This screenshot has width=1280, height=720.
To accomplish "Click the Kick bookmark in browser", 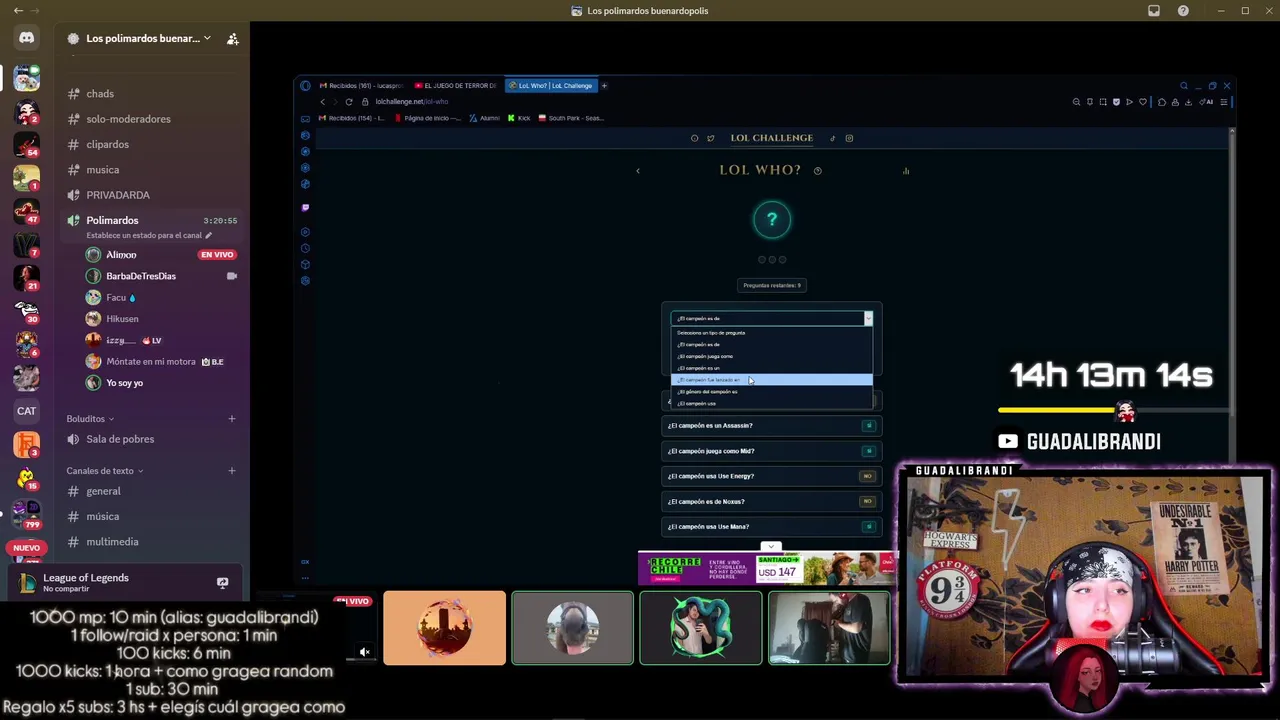I will [x=519, y=118].
